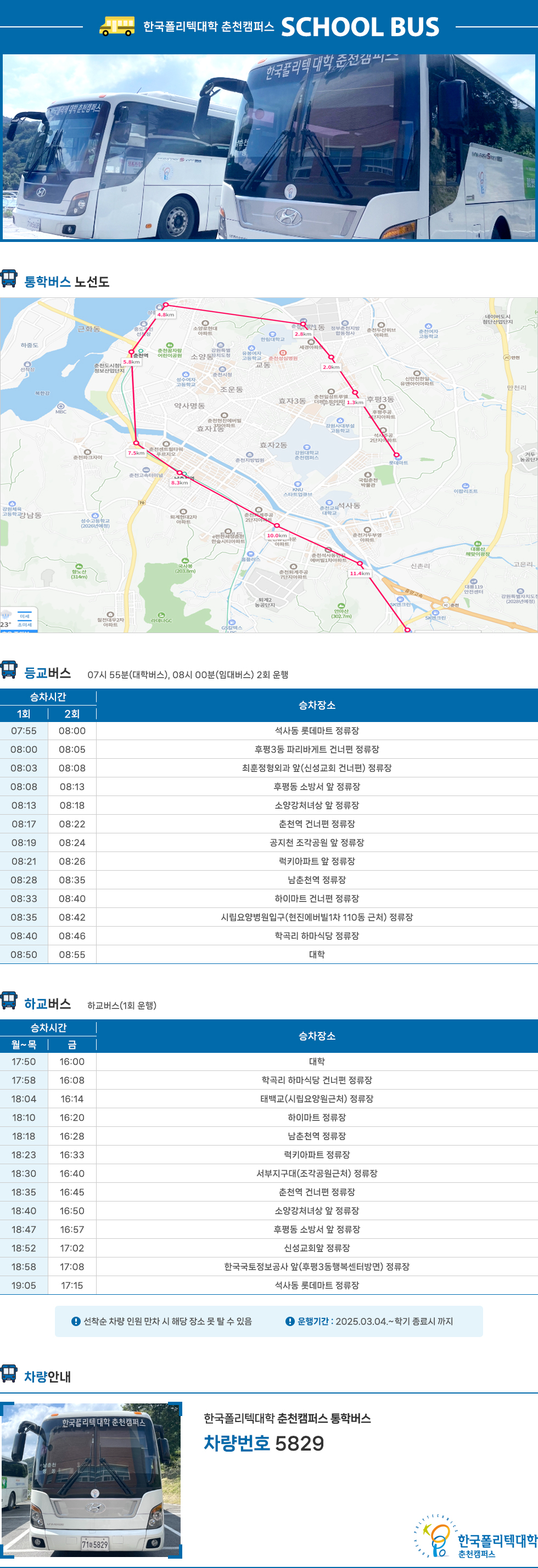This screenshot has height=1568, width=538.
Task: Click the 2.8km distance label on map
Action: click(x=303, y=334)
